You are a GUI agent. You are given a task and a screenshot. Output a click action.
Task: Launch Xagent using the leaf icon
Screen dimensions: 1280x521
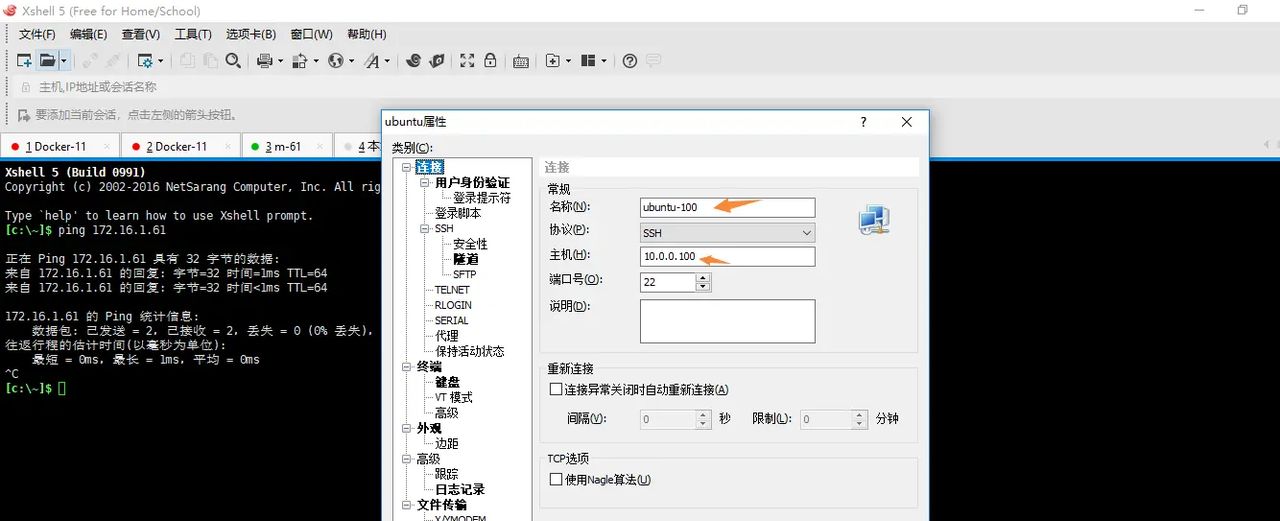(436, 61)
